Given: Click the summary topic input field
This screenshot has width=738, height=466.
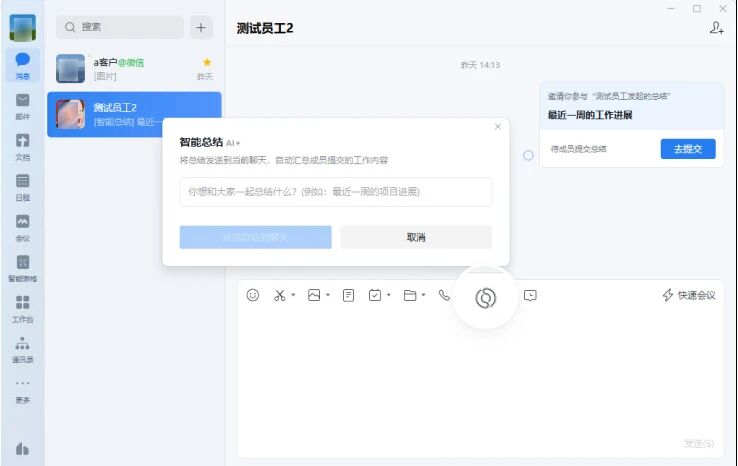Looking at the screenshot, I should tap(335, 192).
